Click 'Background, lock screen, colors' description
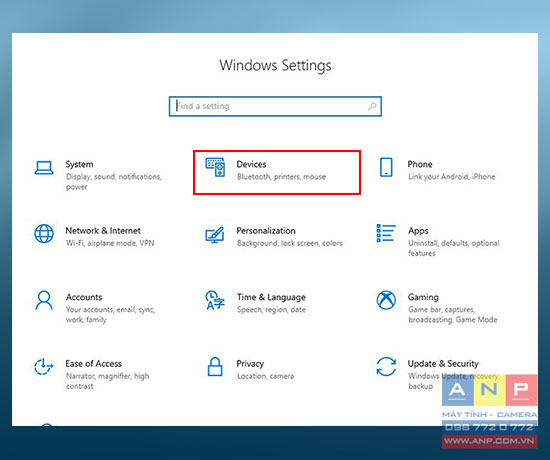The height and width of the screenshot is (460, 550). tap(290, 243)
